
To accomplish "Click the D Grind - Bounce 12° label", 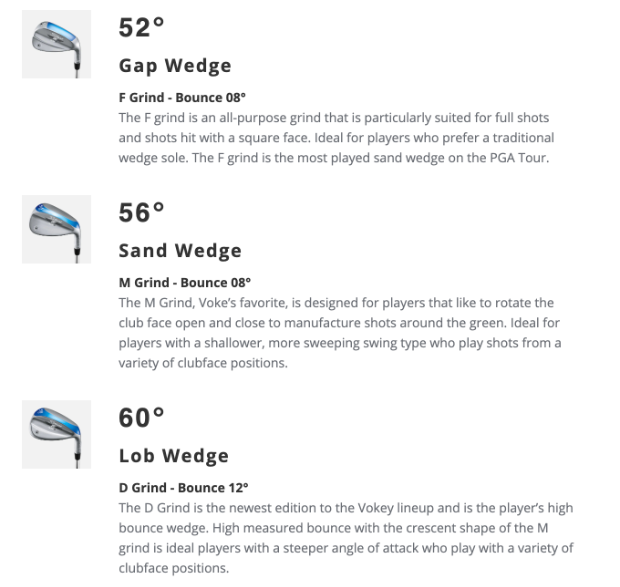I will point(183,488).
